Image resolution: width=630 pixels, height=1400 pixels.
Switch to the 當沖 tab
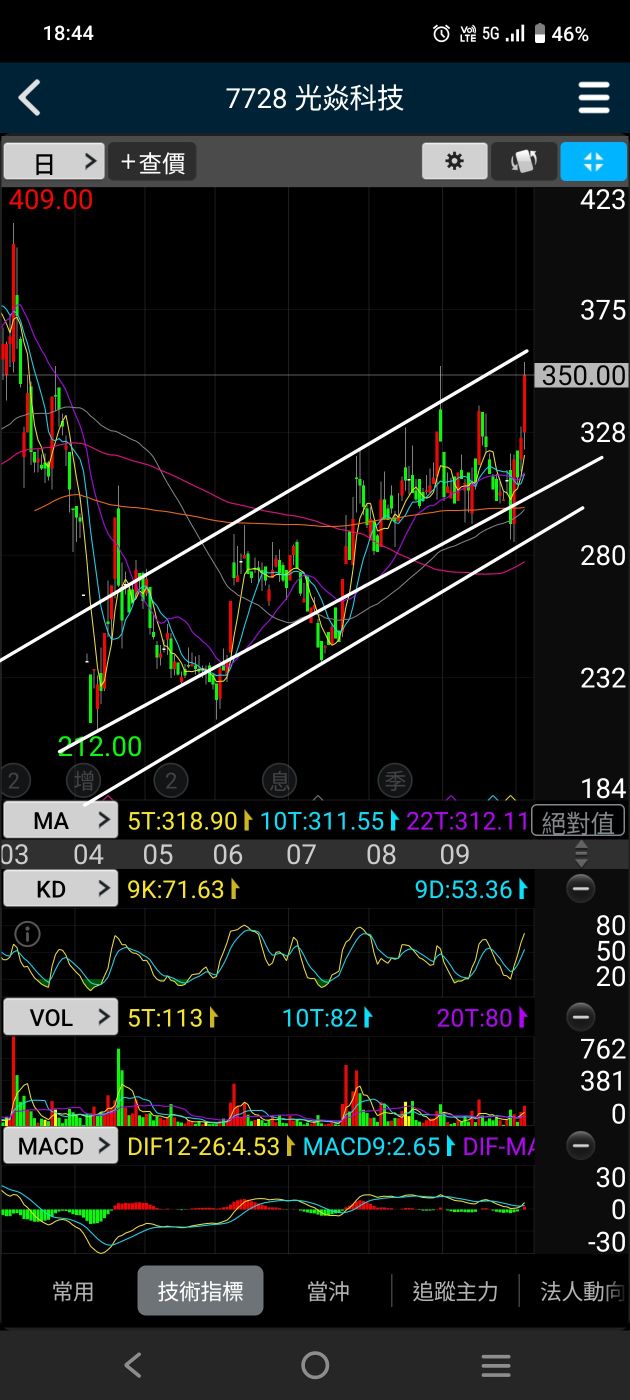pos(328,1291)
